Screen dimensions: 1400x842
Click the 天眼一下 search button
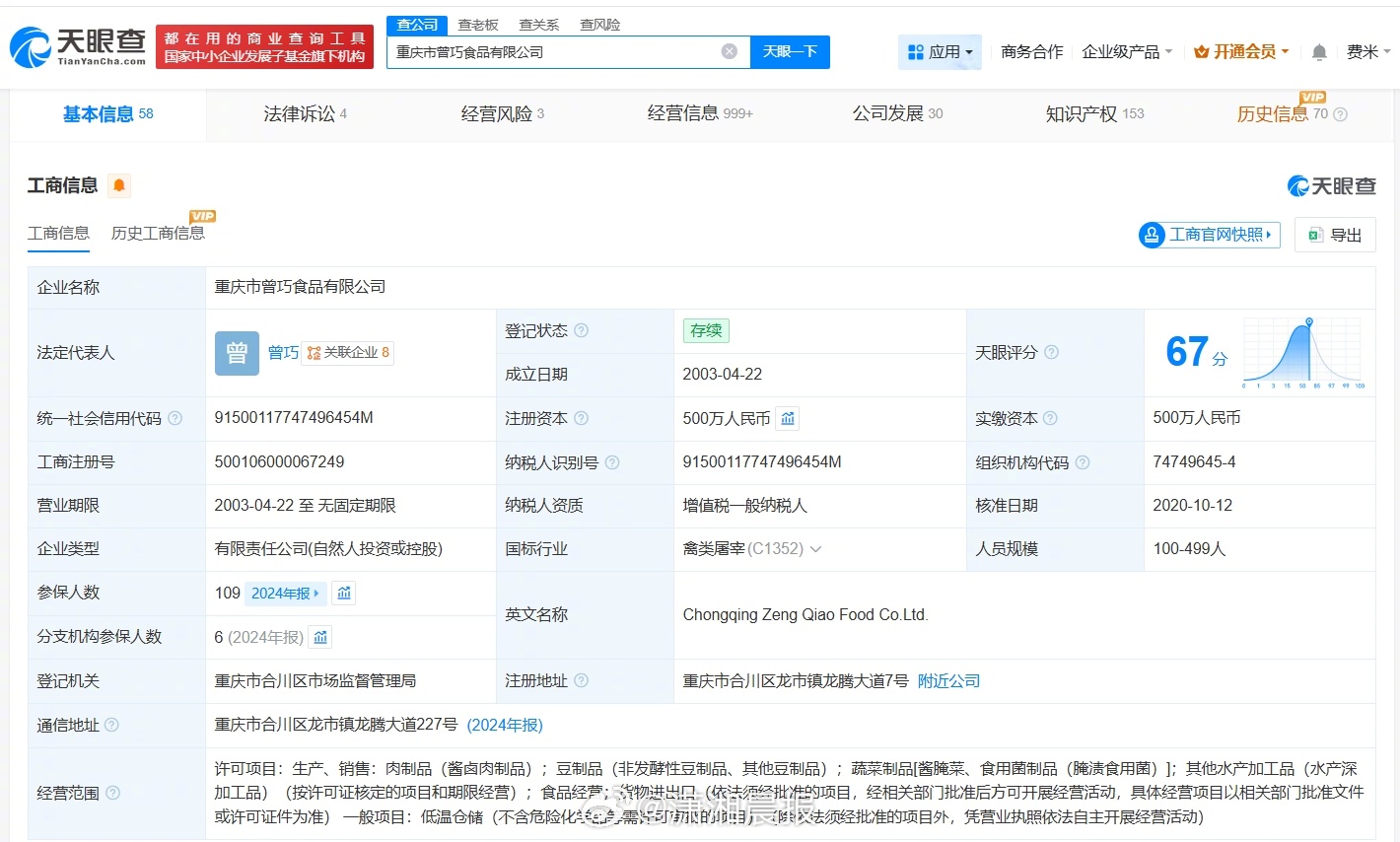click(790, 51)
